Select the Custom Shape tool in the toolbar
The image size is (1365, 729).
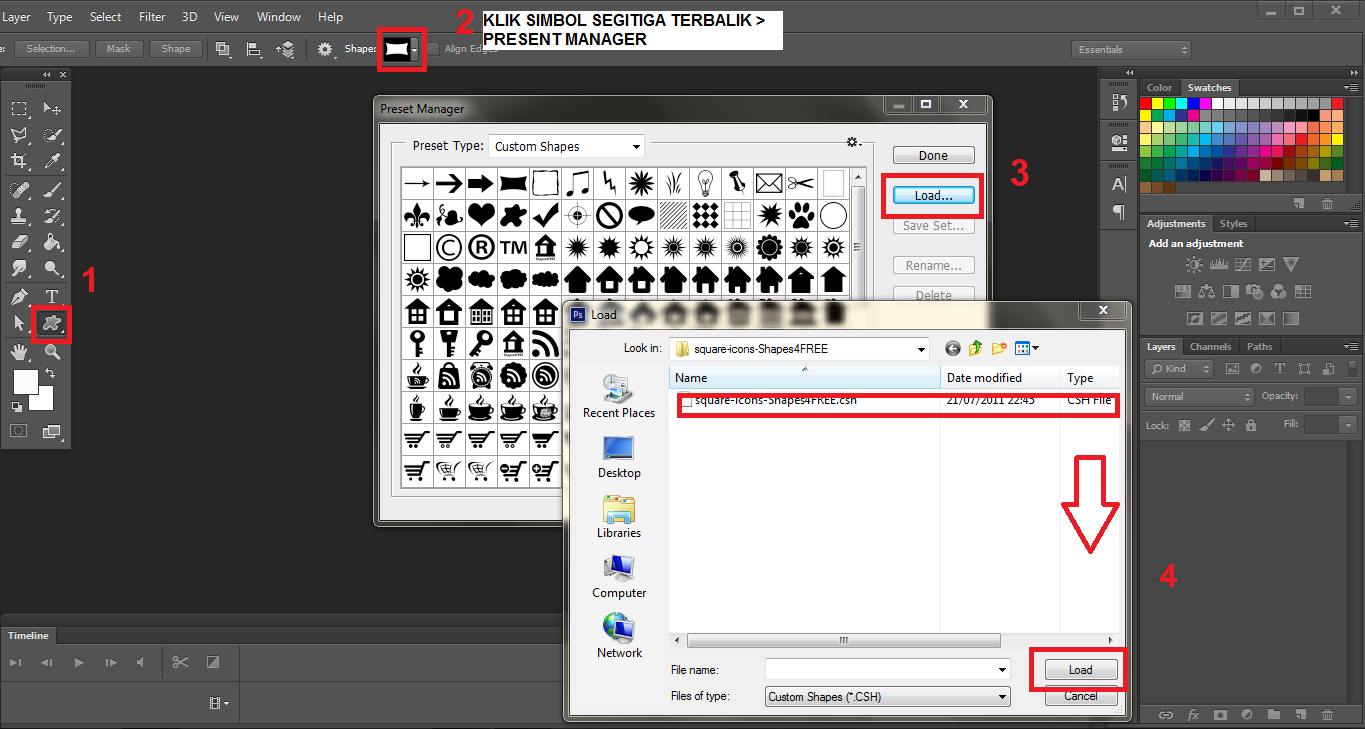[51, 323]
